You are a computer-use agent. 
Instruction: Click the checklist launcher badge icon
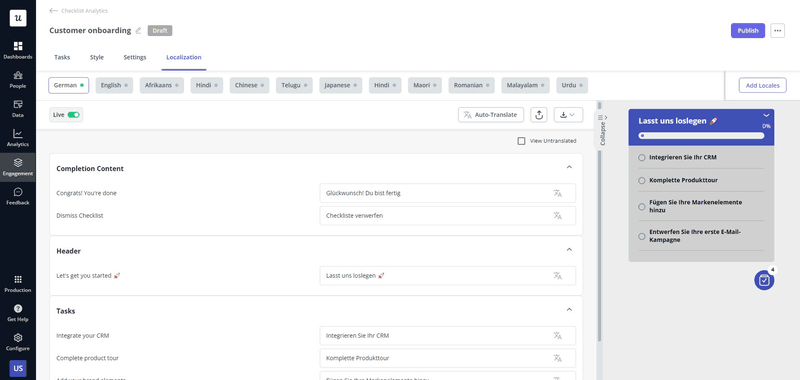pyautogui.click(x=764, y=280)
